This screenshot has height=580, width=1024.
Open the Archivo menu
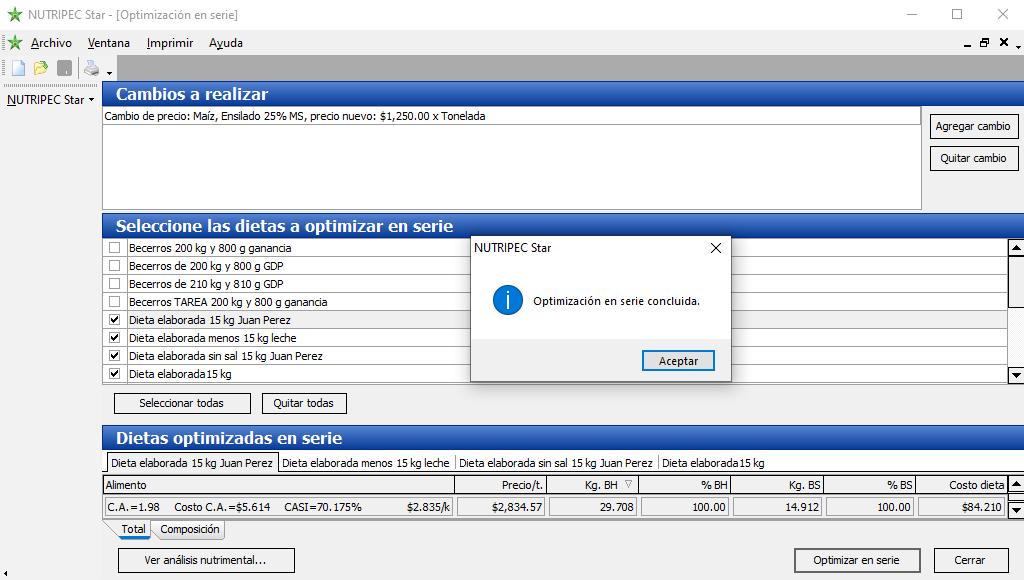click(x=51, y=43)
